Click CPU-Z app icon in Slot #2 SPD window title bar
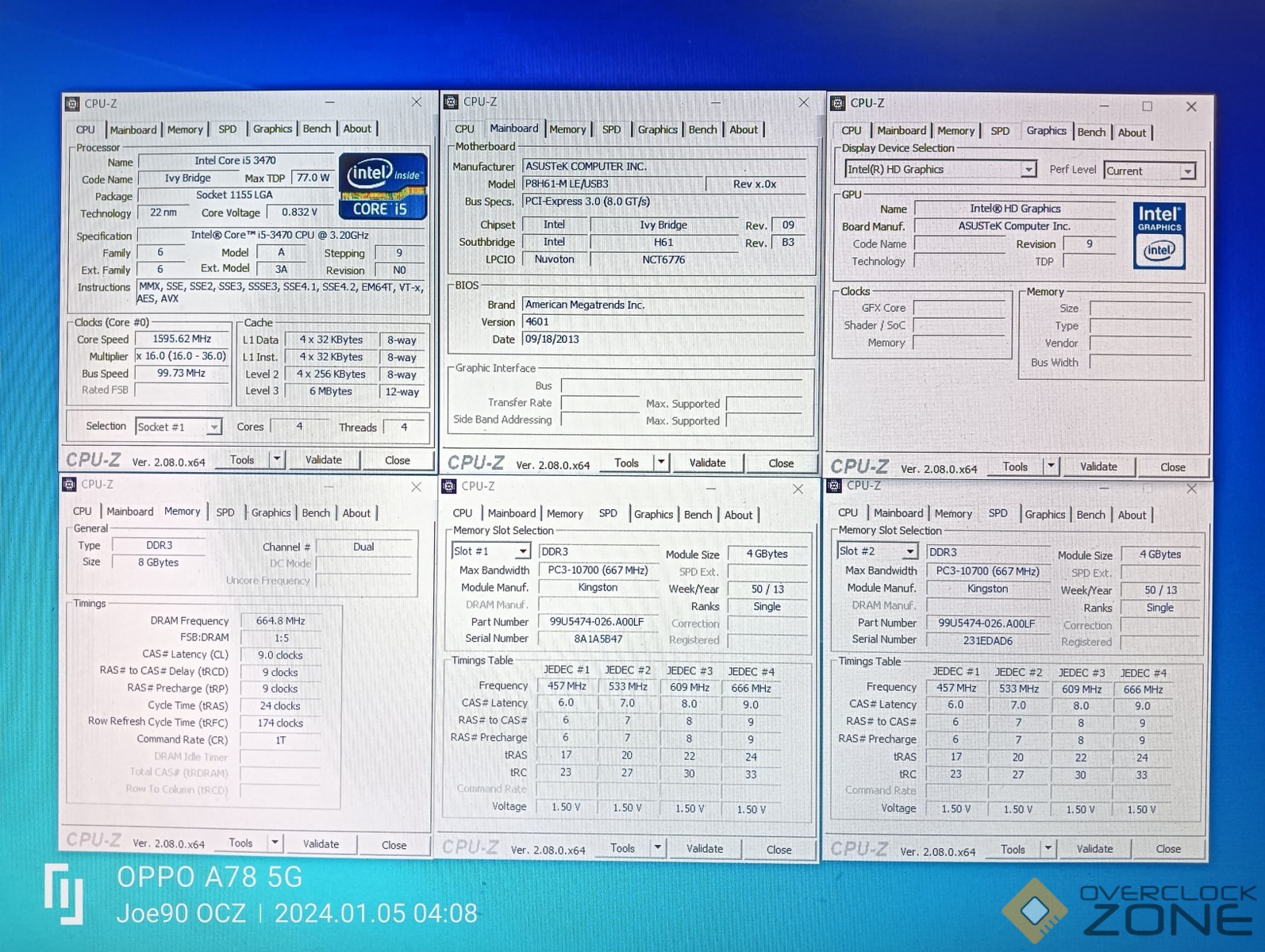Image resolution: width=1265 pixels, height=952 pixels. pos(834,486)
